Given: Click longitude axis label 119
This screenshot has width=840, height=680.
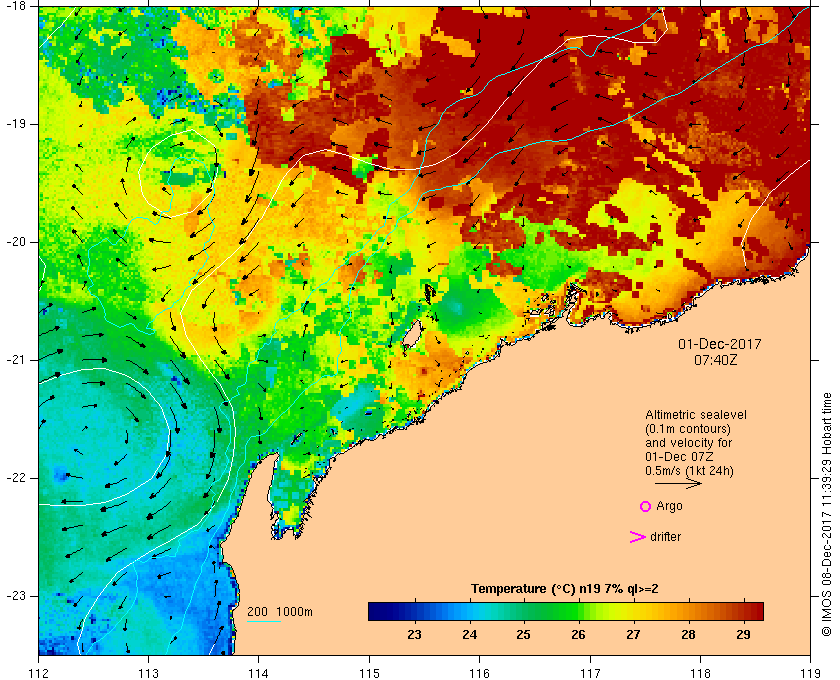Looking at the screenshot, I should (810, 673).
